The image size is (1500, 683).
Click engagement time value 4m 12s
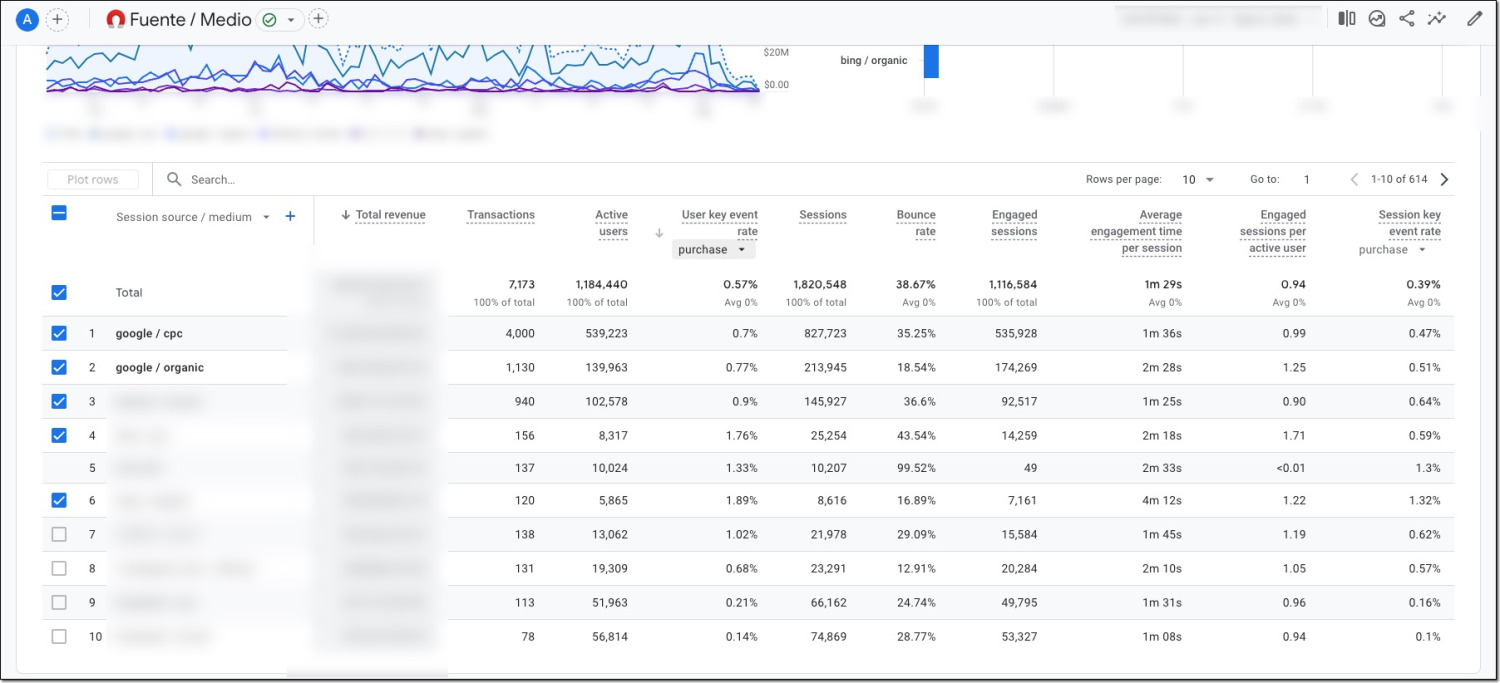[1160, 501]
